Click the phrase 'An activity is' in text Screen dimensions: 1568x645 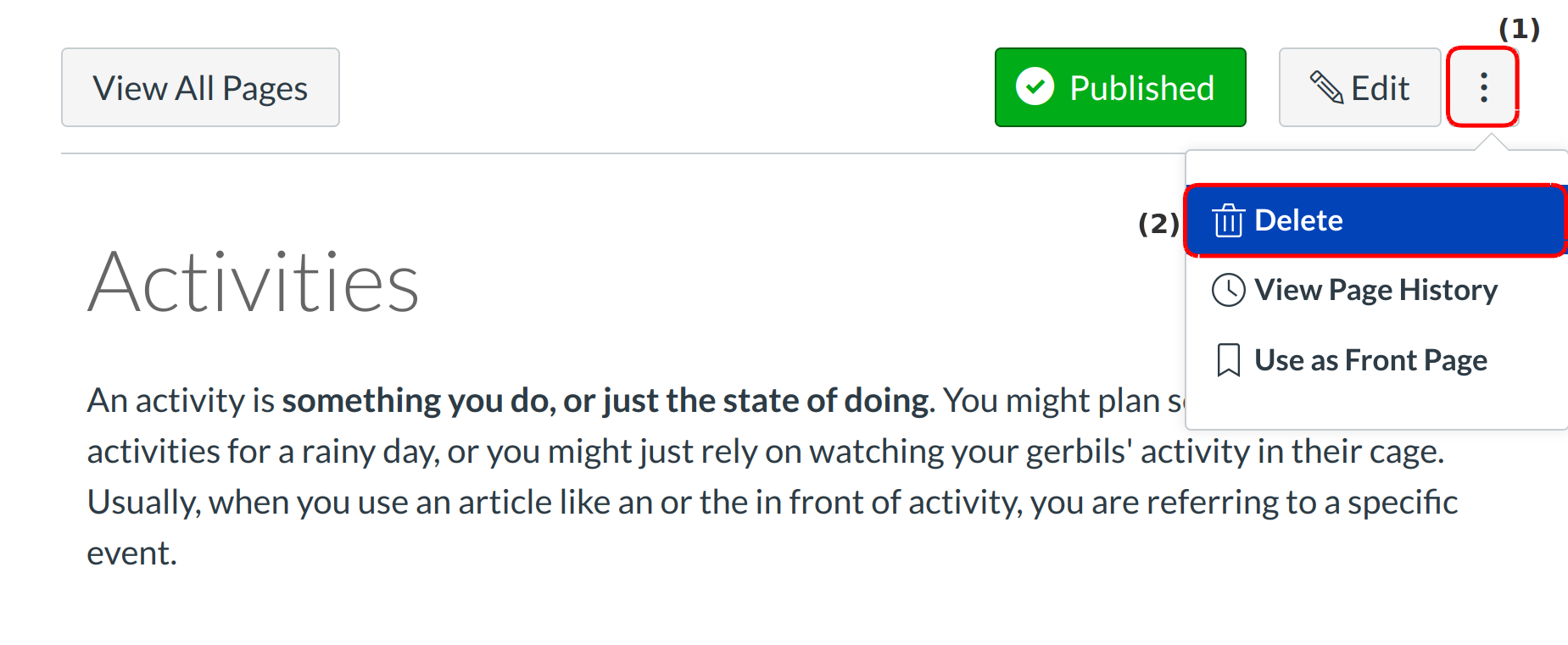pyautogui.click(x=181, y=400)
